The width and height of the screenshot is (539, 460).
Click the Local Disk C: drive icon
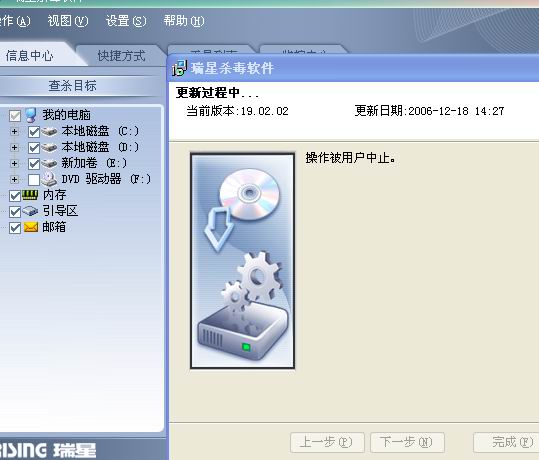point(49,131)
